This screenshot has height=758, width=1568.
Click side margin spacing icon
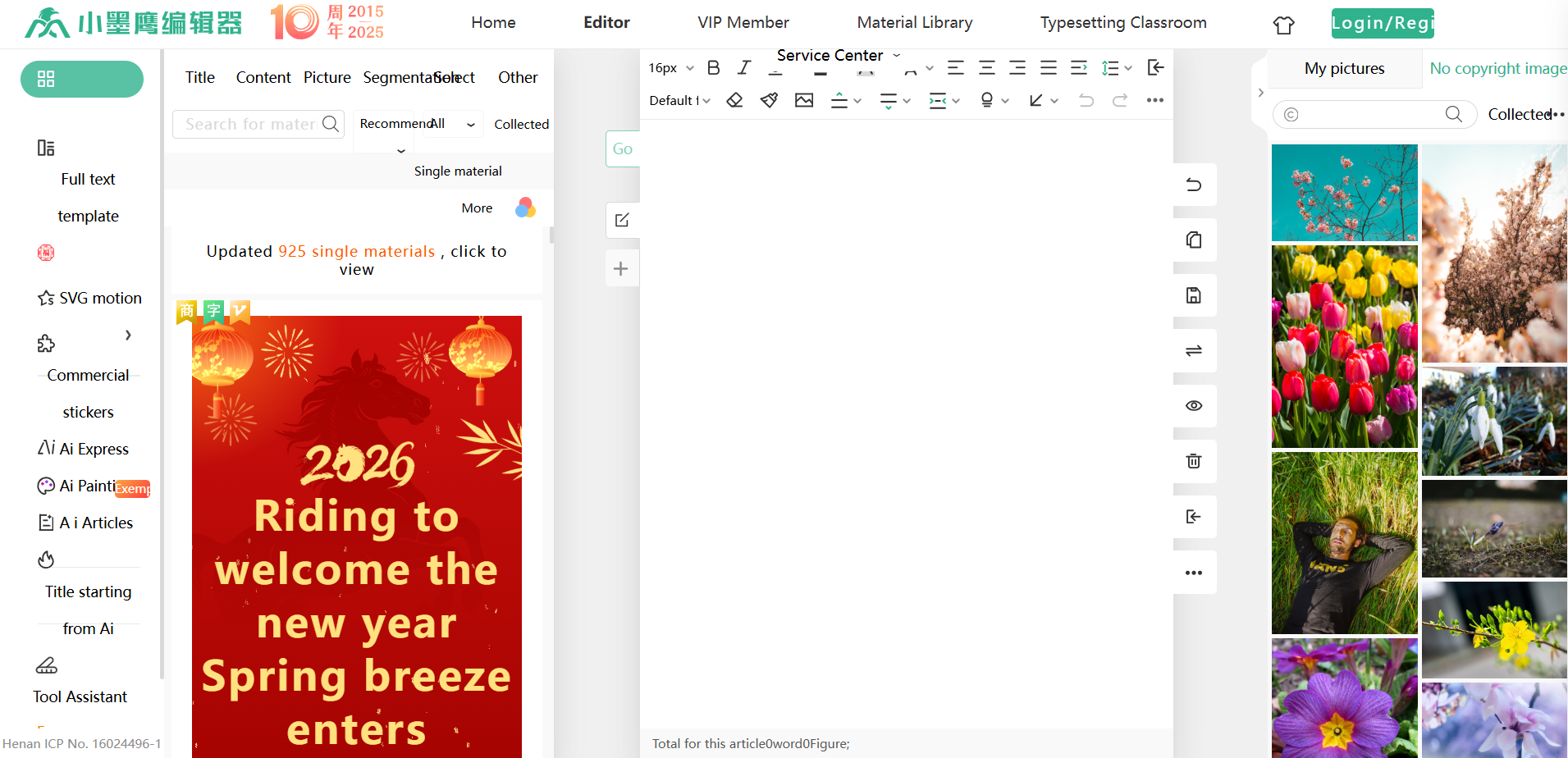point(937,101)
